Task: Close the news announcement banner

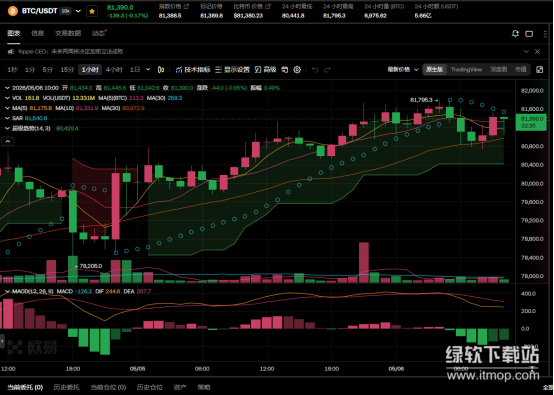Action: (537, 52)
